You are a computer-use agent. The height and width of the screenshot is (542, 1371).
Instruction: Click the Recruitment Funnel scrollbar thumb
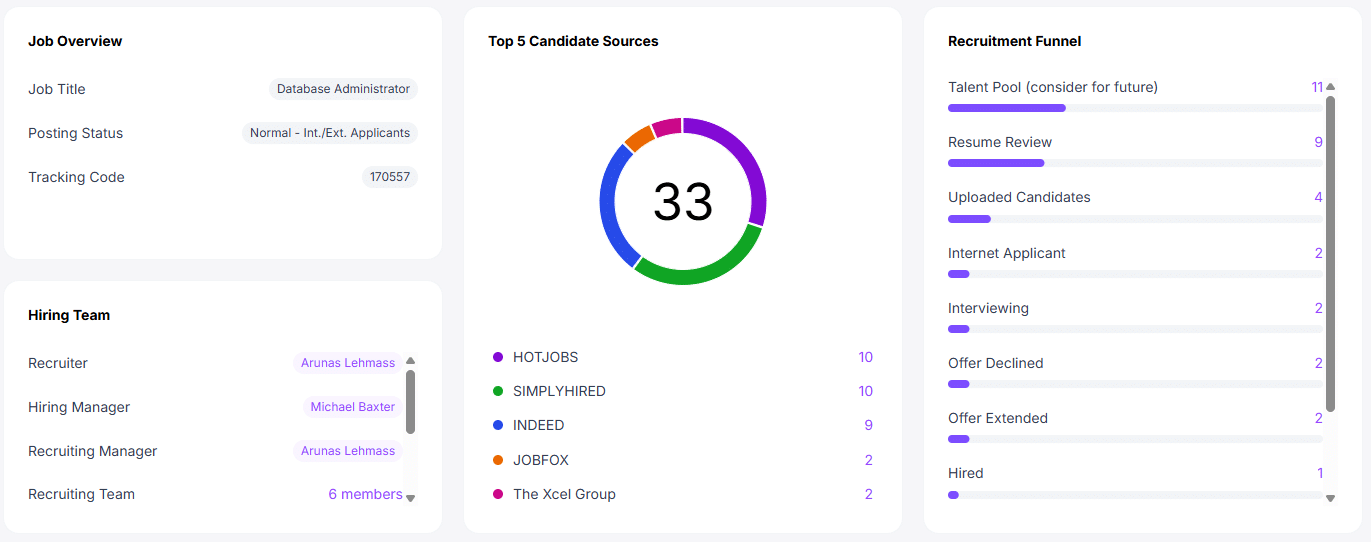(1330, 250)
